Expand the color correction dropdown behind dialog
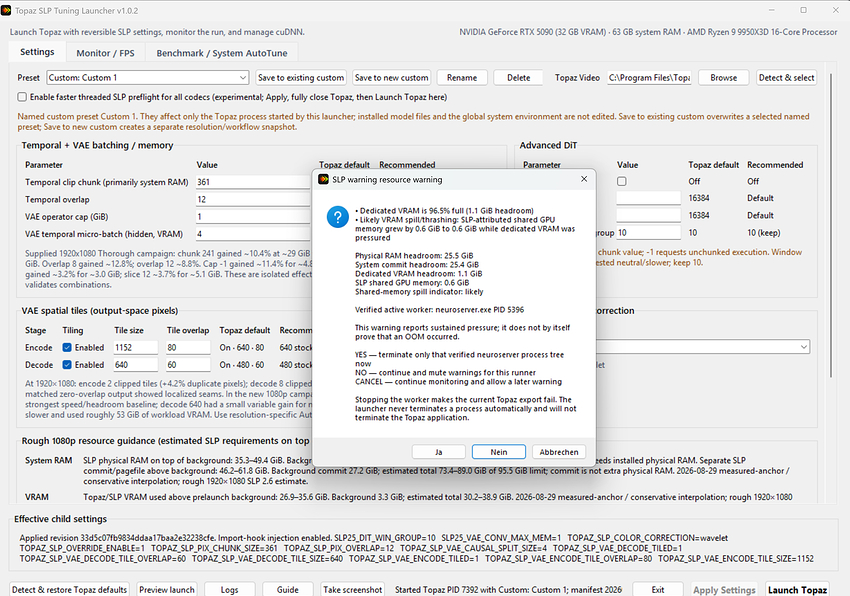This screenshot has height=596, width=850. pyautogui.click(x=803, y=347)
